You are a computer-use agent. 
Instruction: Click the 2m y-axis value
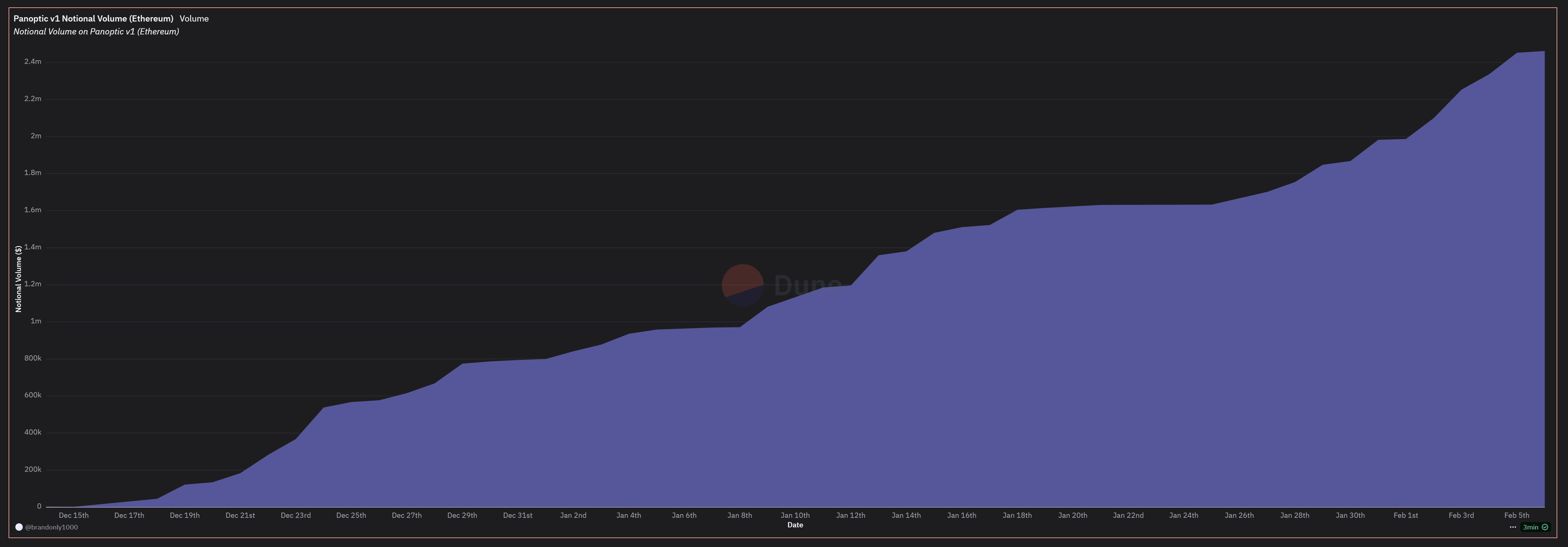click(36, 136)
